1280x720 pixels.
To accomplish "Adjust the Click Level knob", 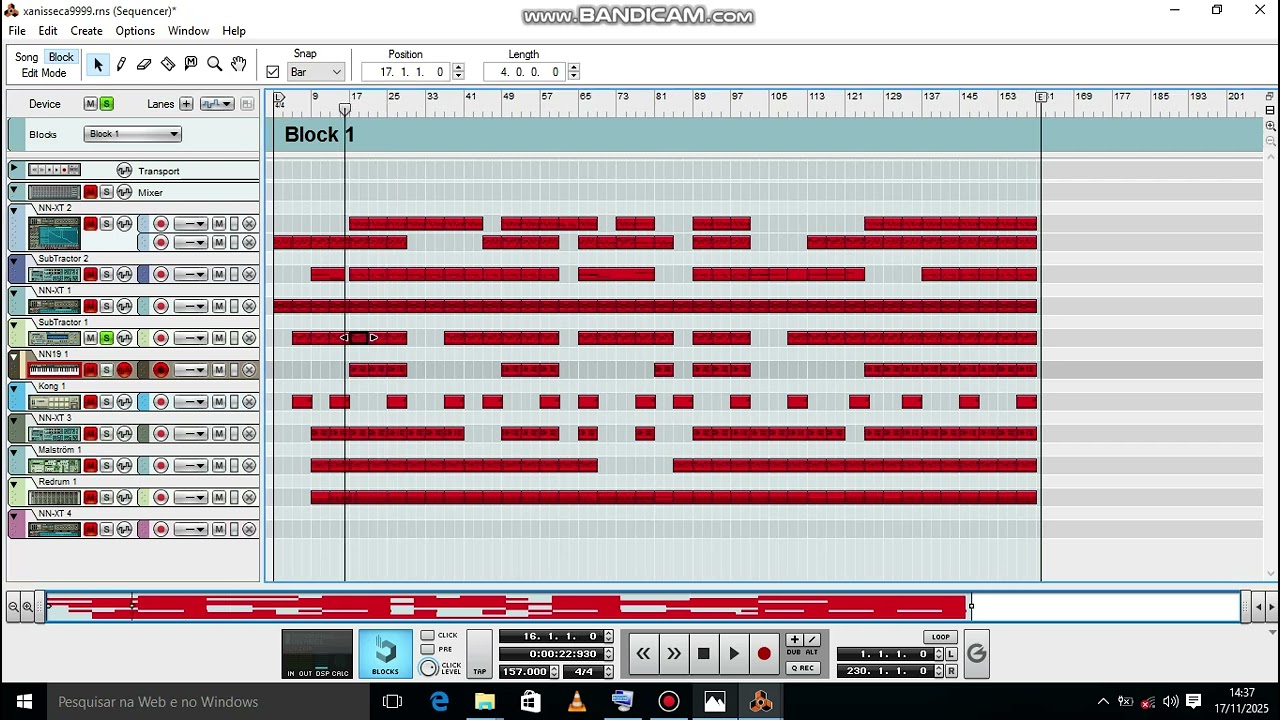I will (x=429, y=668).
